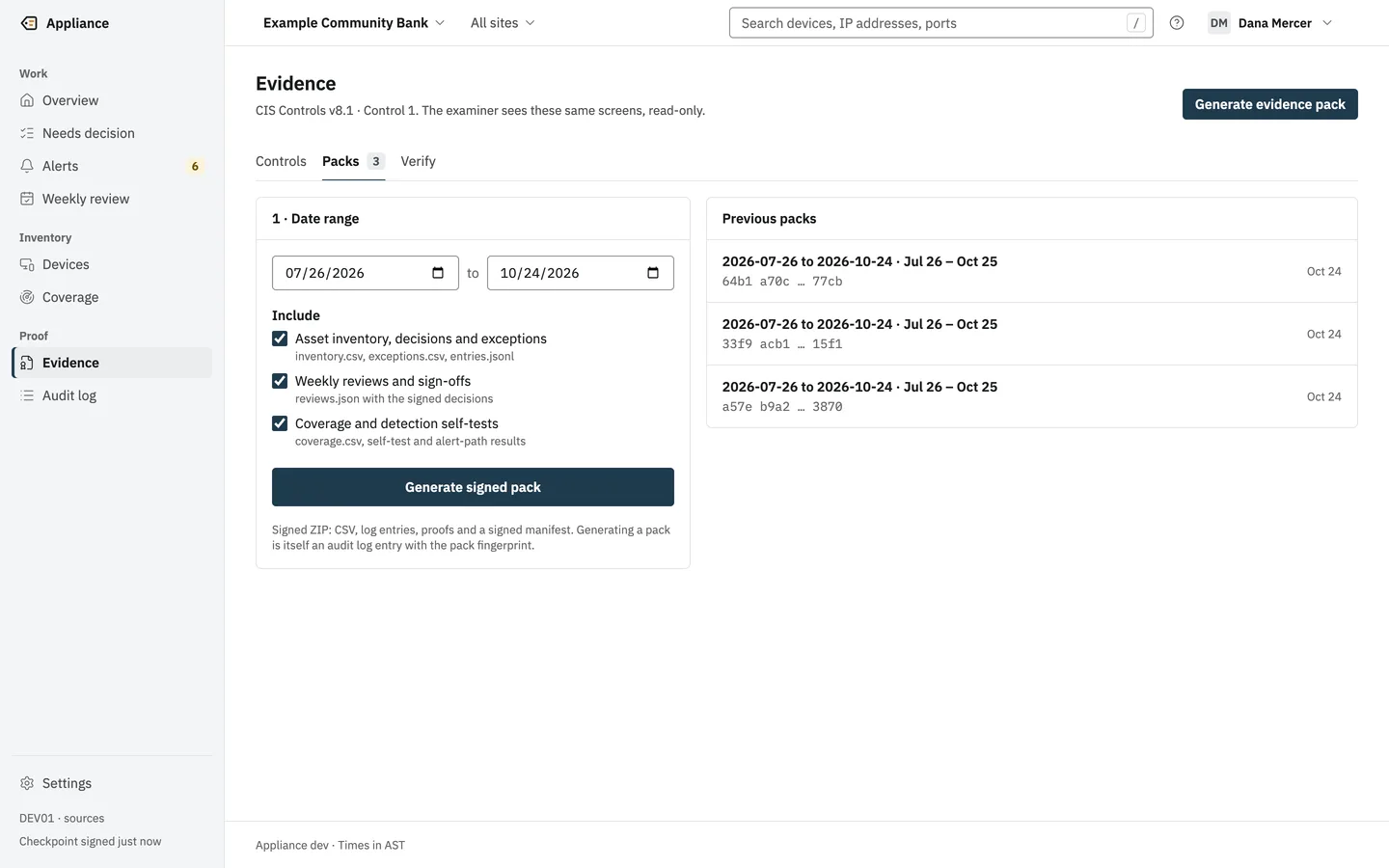Click the Audit log list icon
This screenshot has height=868, width=1389.
27,395
